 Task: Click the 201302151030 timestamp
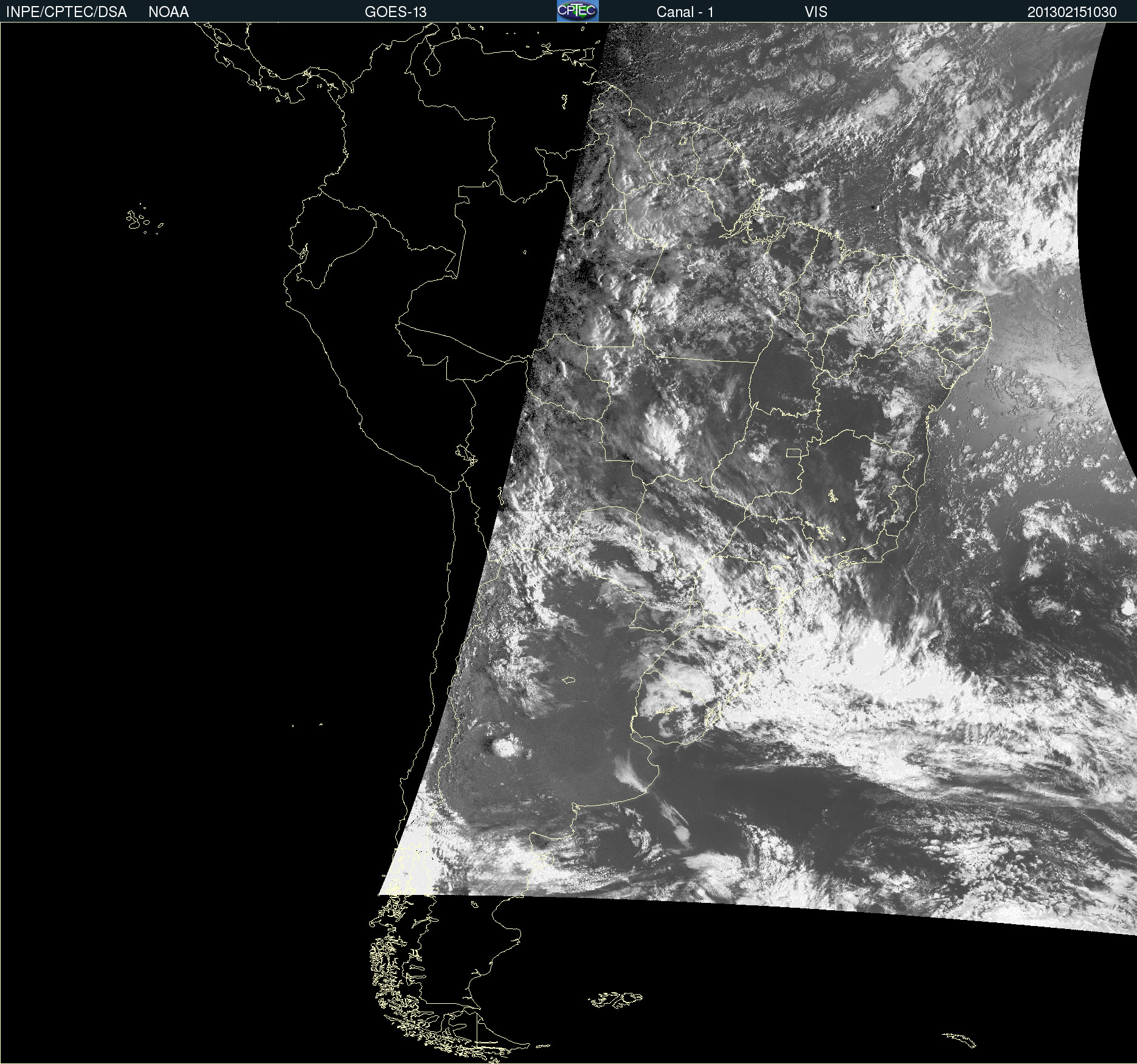click(x=1072, y=12)
